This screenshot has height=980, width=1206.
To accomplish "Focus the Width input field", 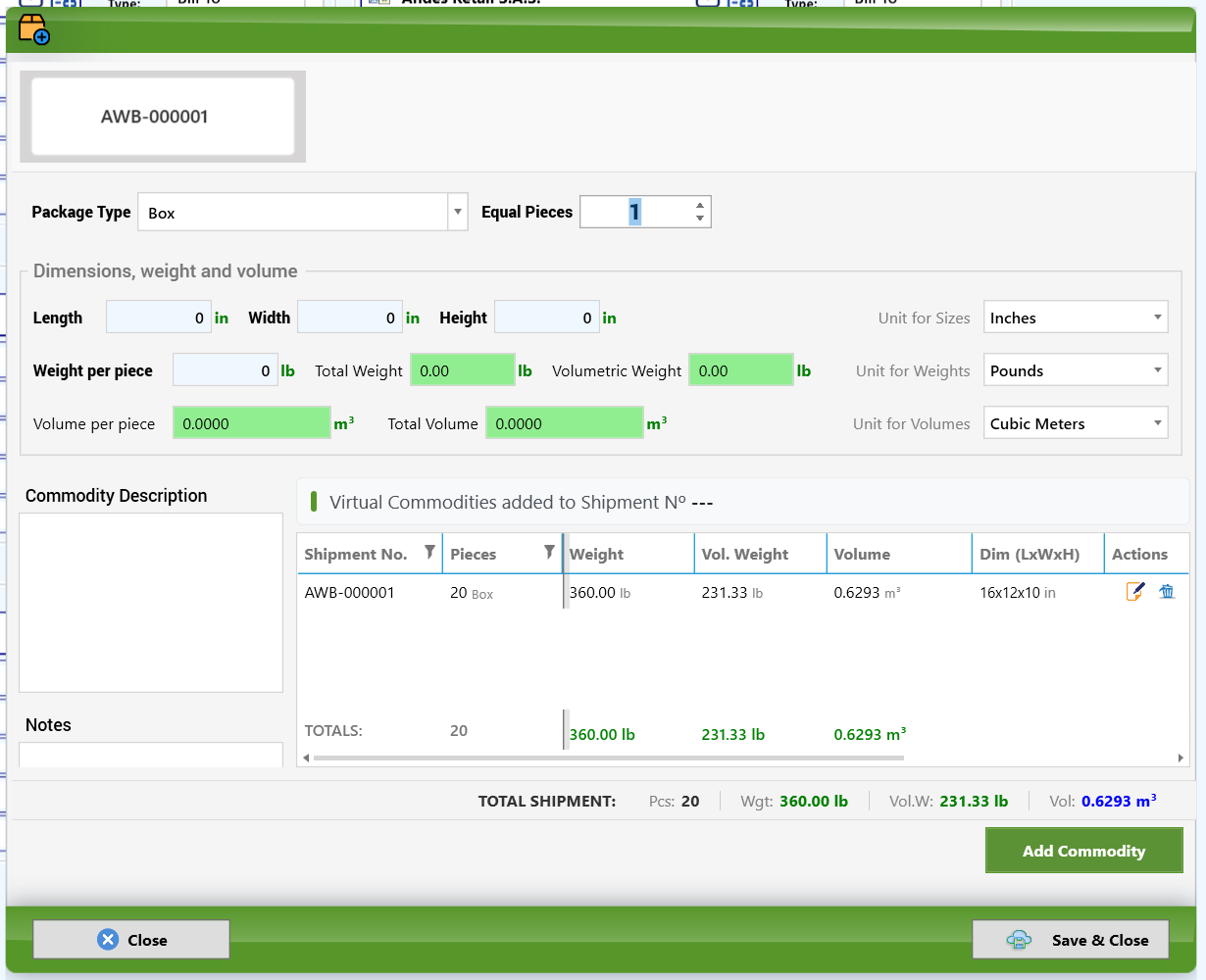I will click(350, 318).
